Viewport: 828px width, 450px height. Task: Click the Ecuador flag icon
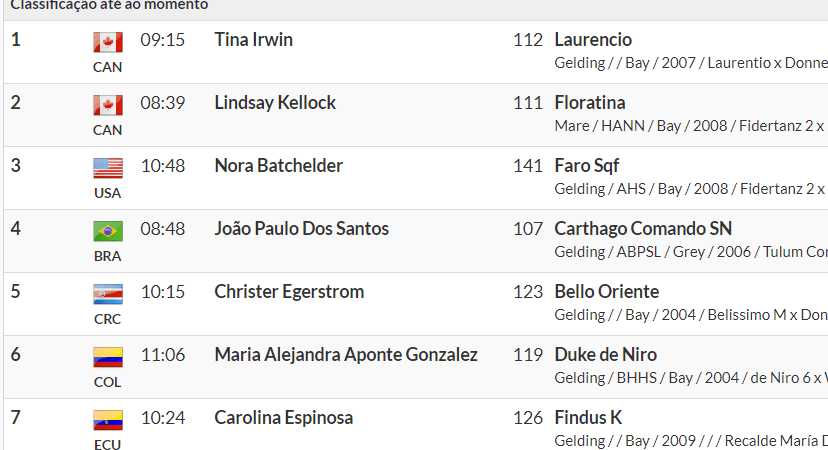point(107,420)
